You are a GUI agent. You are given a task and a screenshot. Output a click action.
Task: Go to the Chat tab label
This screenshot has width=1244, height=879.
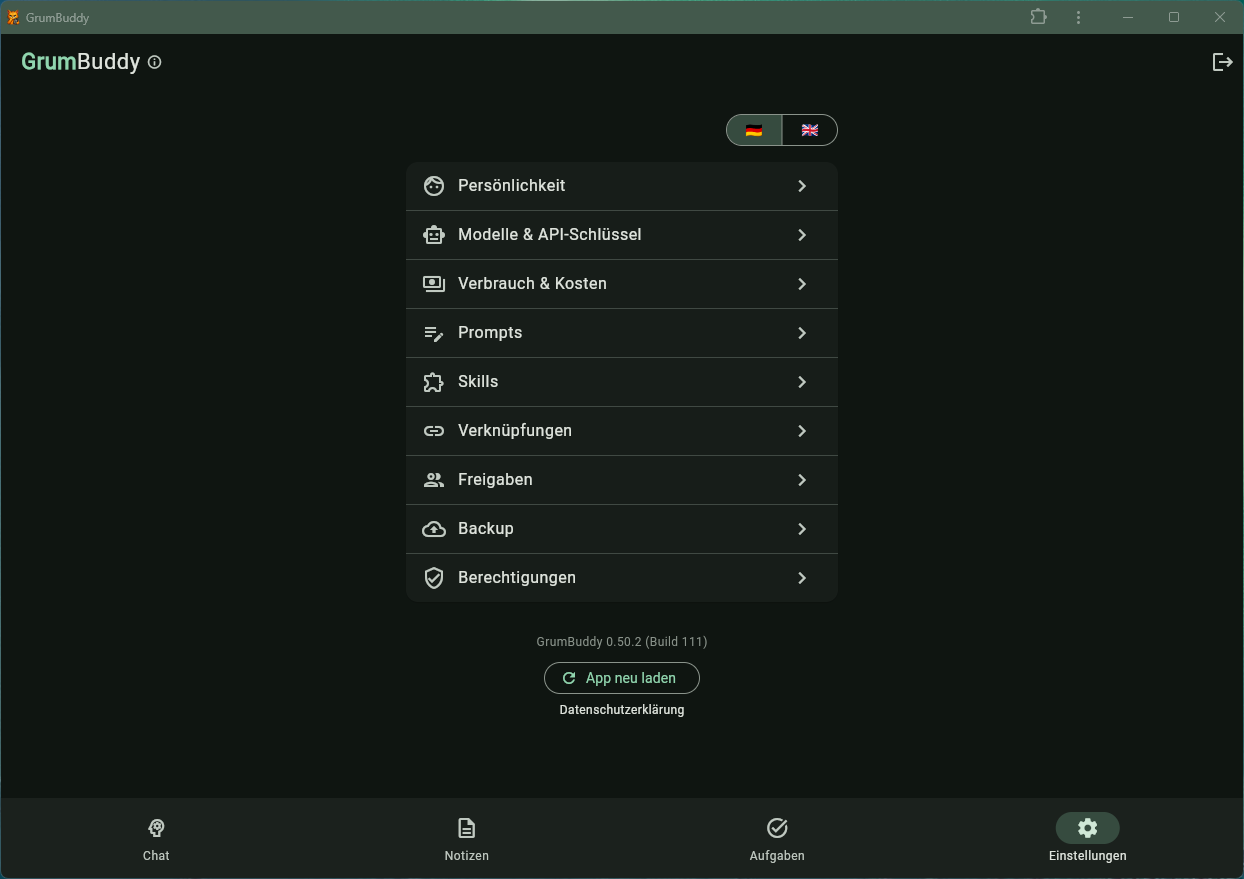[x=156, y=856]
